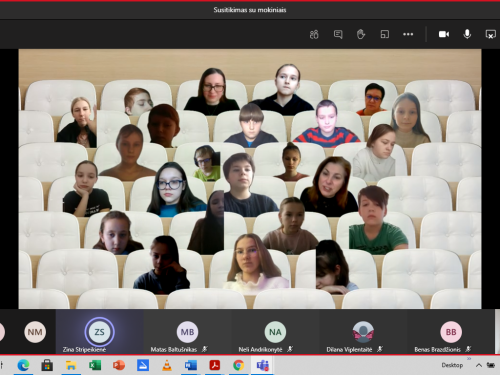Click the BB avatar of Benas Brazdžionis
Screen dimensions: 500x375
(x=451, y=332)
